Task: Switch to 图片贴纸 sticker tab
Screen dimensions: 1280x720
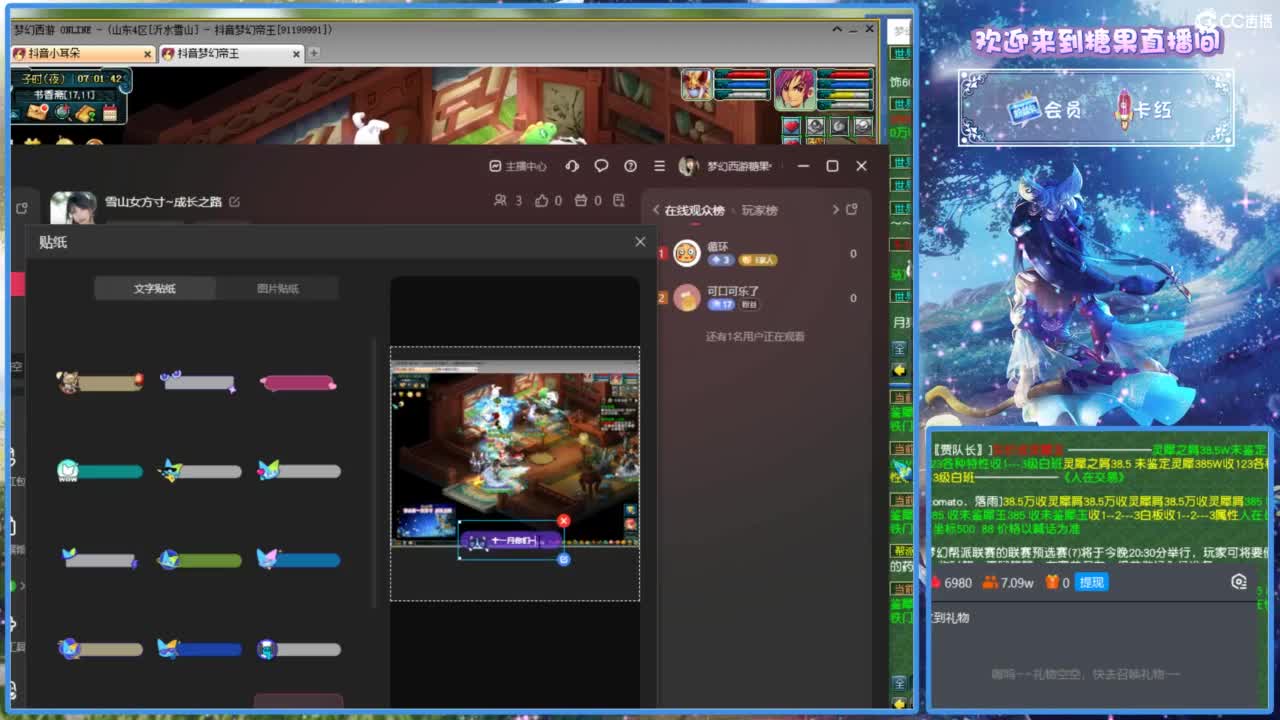Action: pyautogui.click(x=277, y=289)
